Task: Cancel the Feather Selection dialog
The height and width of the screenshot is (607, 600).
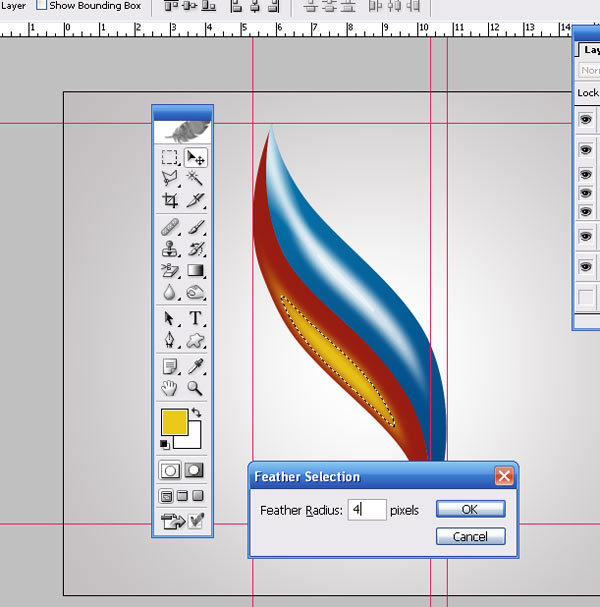Action: [x=470, y=537]
